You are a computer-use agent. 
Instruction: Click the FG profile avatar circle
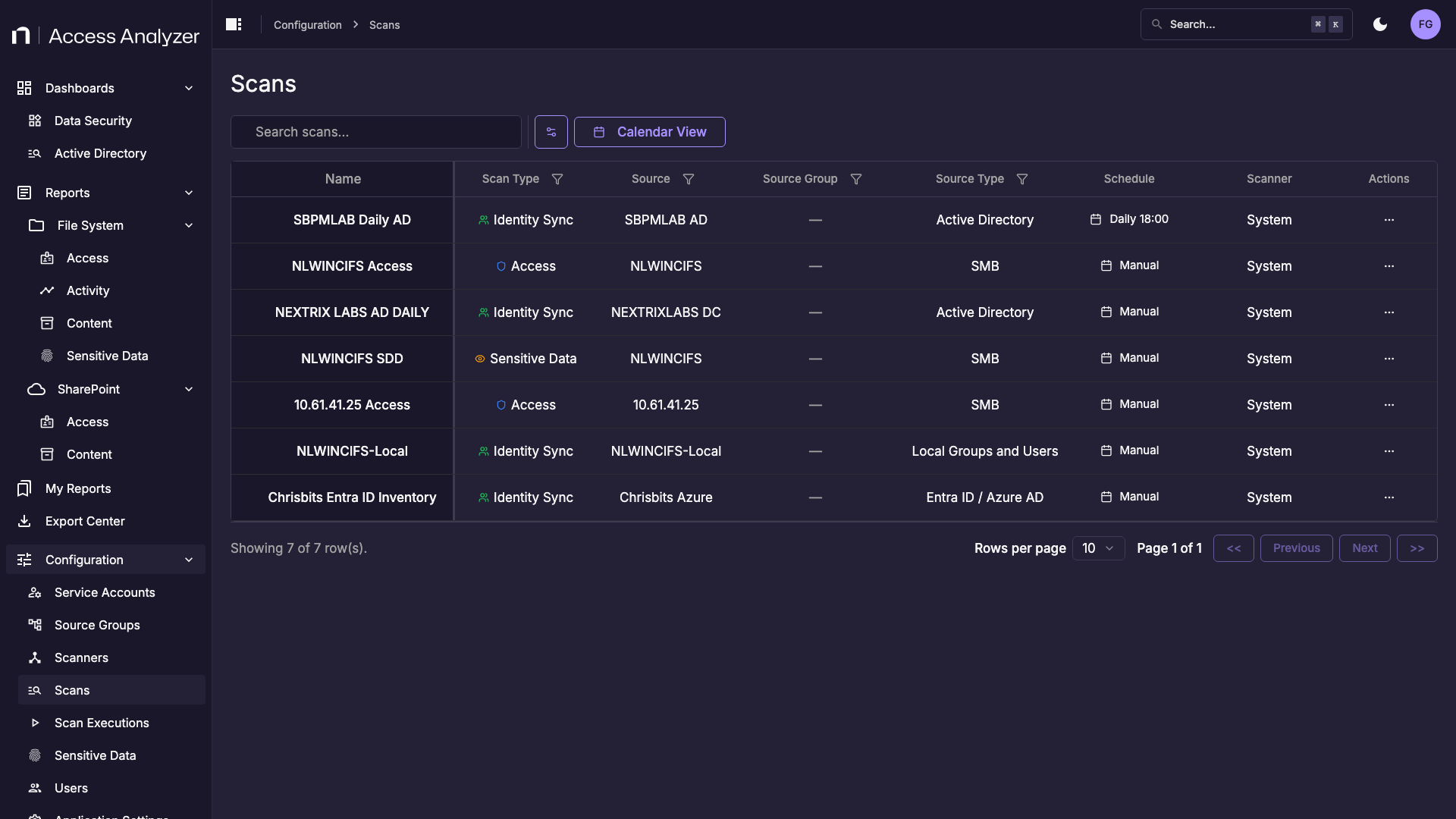tap(1426, 24)
